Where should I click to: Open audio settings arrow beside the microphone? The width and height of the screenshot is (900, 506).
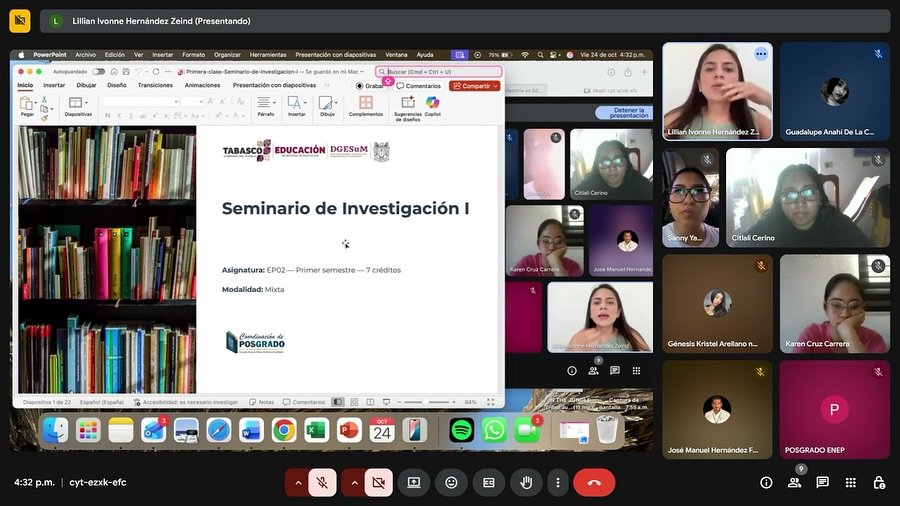tap(297, 482)
